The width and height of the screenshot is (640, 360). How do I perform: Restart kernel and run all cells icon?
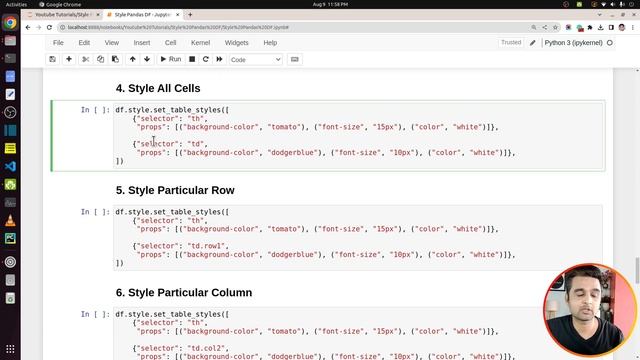[220, 59]
